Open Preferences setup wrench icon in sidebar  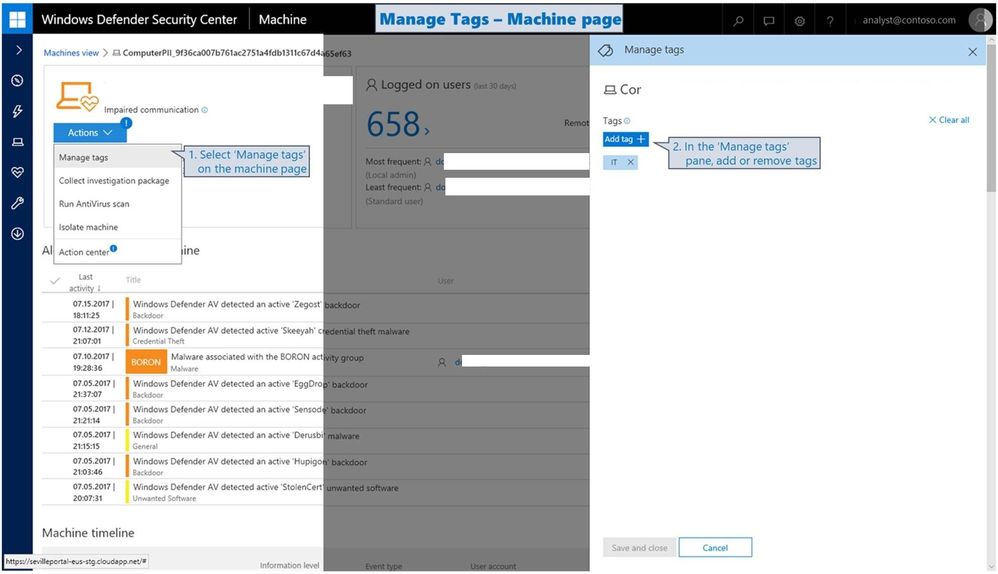click(18, 203)
